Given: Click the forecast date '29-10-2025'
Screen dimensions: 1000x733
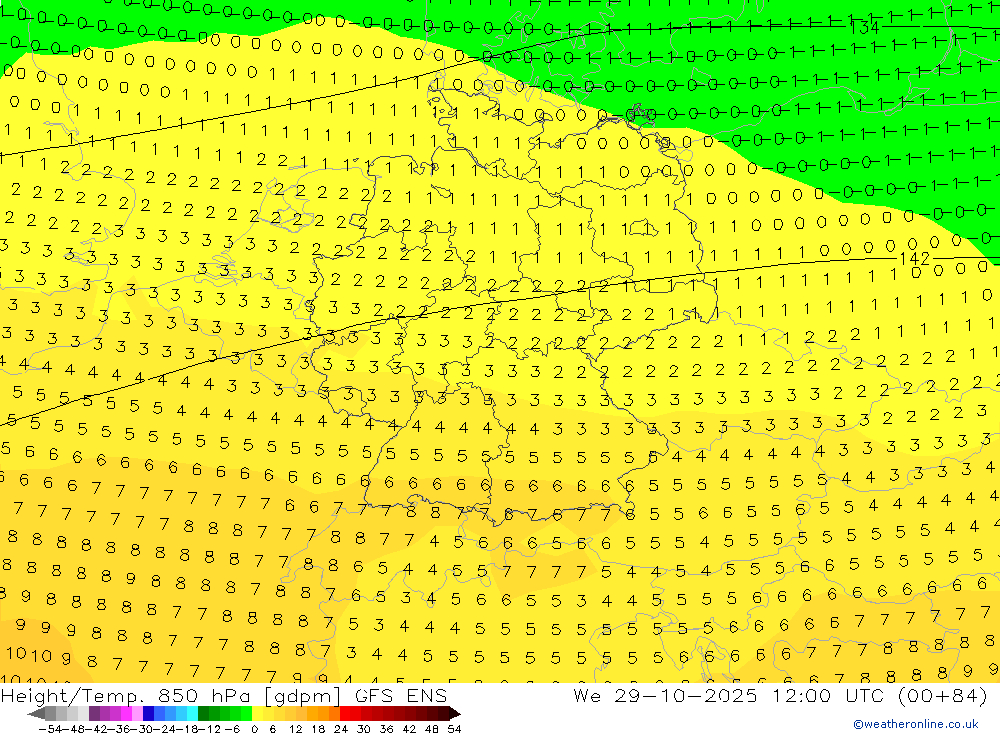Looking at the screenshot, I should pos(686,696).
